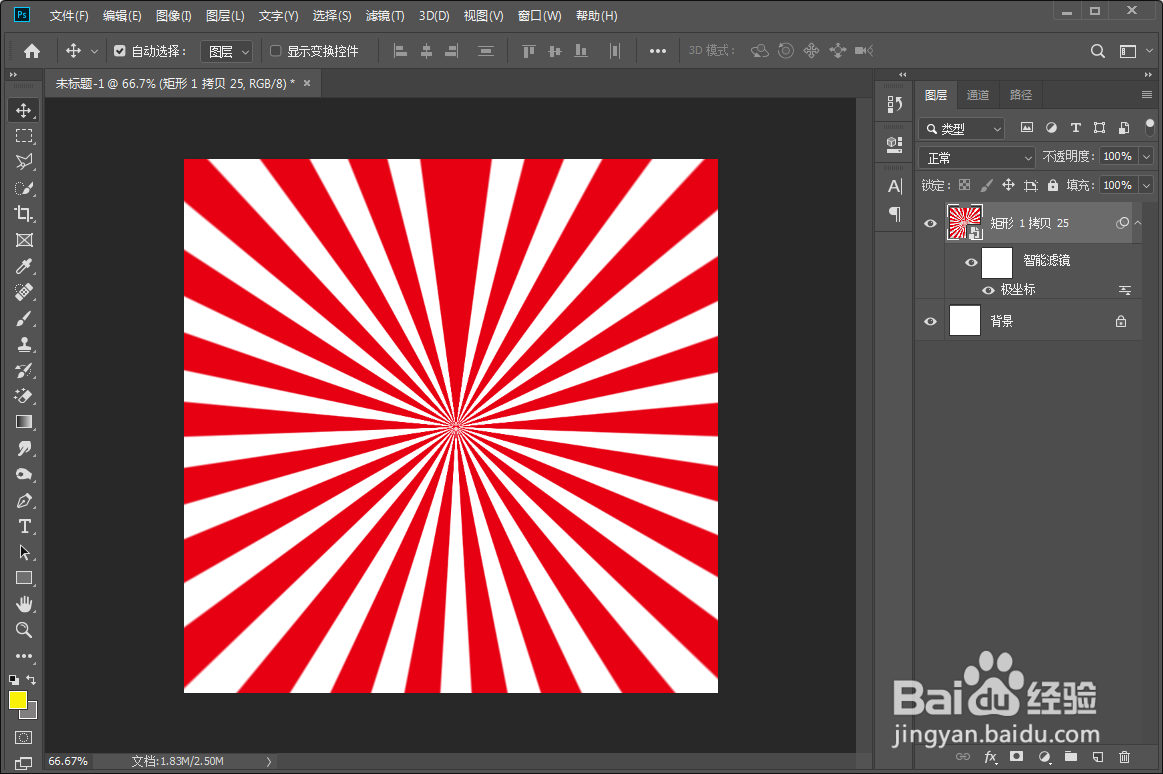Image resolution: width=1163 pixels, height=774 pixels.
Task: Create new fill or adjustment layer
Action: 1044,757
